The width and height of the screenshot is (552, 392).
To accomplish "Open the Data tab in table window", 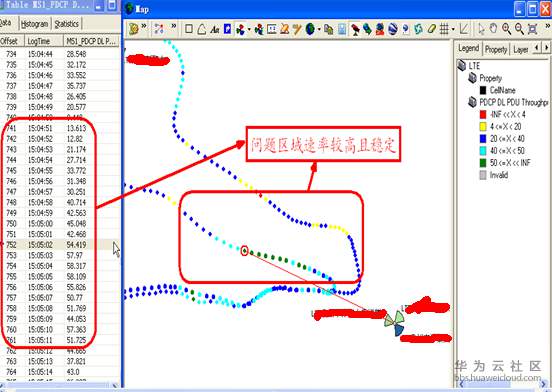I will [6, 23].
